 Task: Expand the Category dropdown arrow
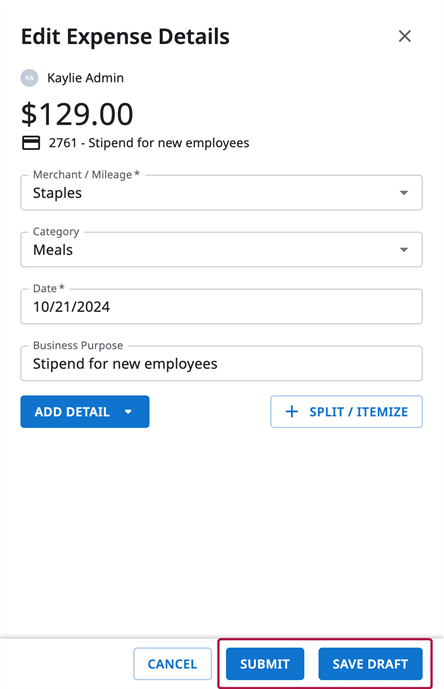tap(404, 250)
